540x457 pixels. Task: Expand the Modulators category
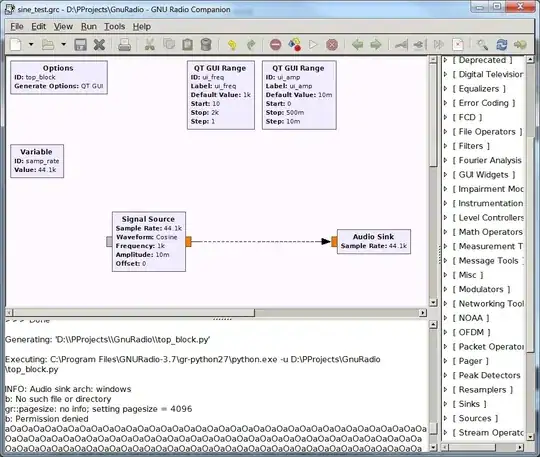[445, 289]
